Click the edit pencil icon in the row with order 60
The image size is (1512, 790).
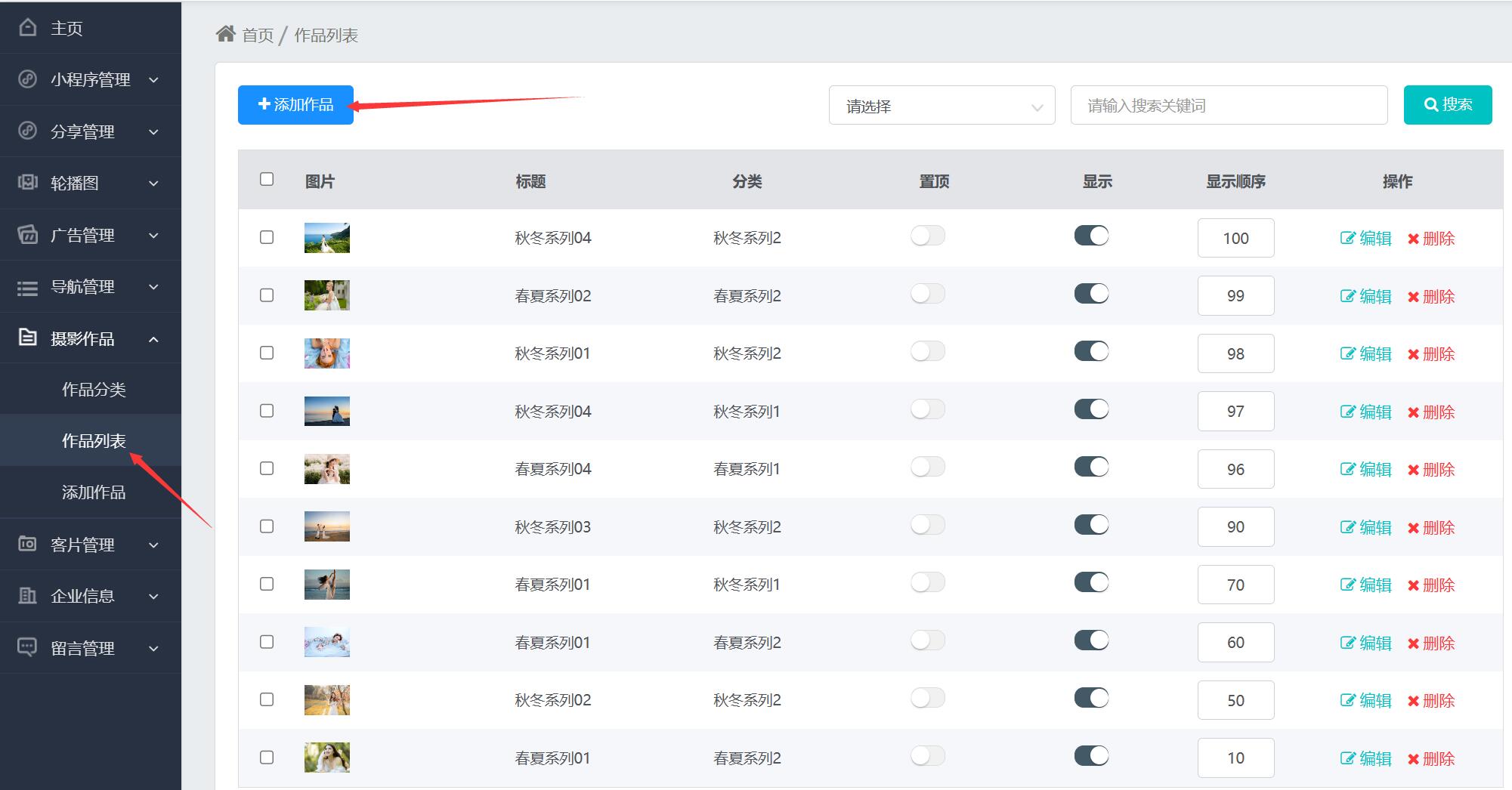point(1347,643)
